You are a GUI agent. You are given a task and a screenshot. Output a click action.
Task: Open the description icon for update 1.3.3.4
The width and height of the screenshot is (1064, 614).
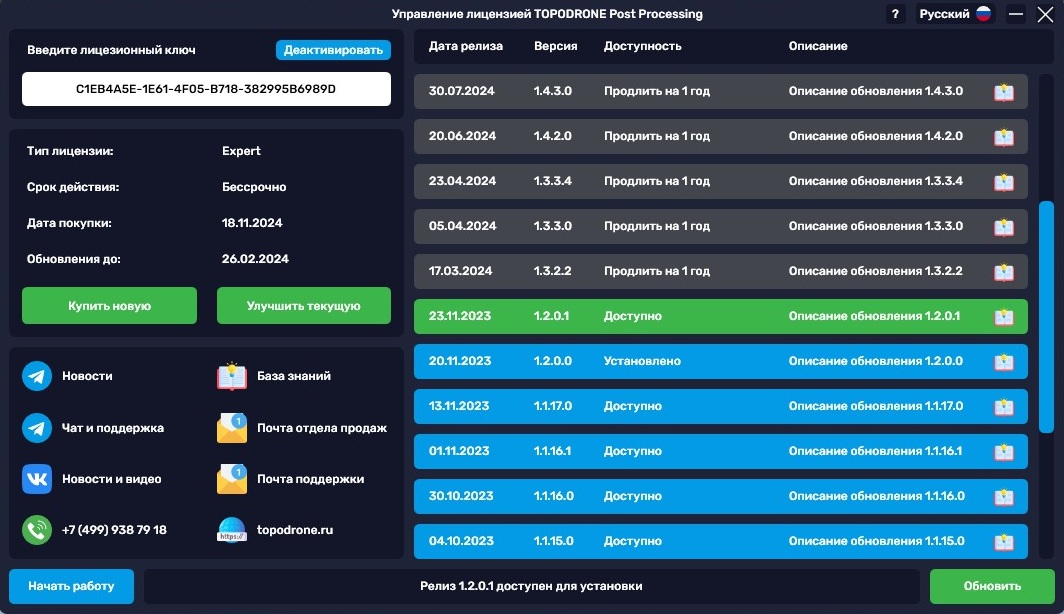[x=1004, y=181]
